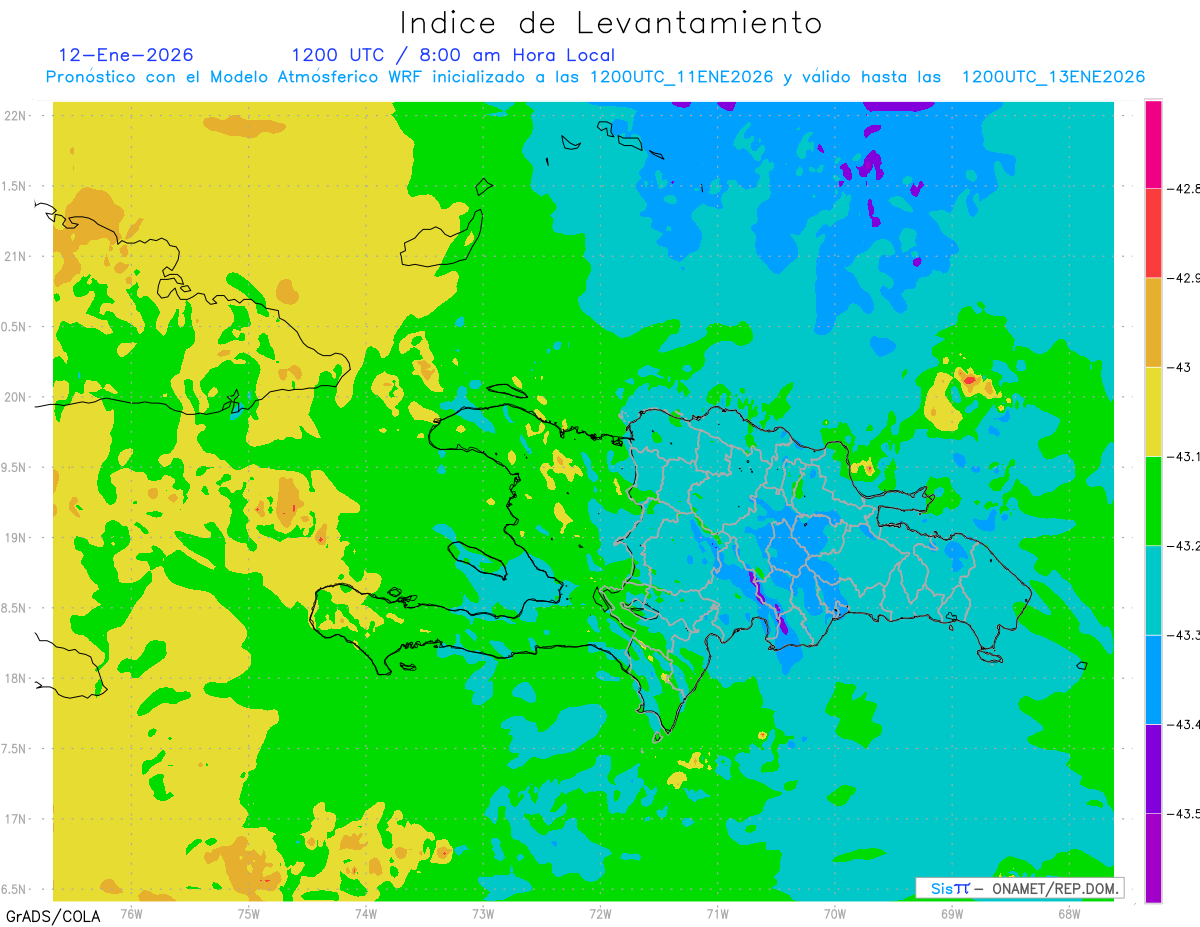Click the WRF model forecast description line
Viewport: 1200px width, 927px height.
click(595, 77)
